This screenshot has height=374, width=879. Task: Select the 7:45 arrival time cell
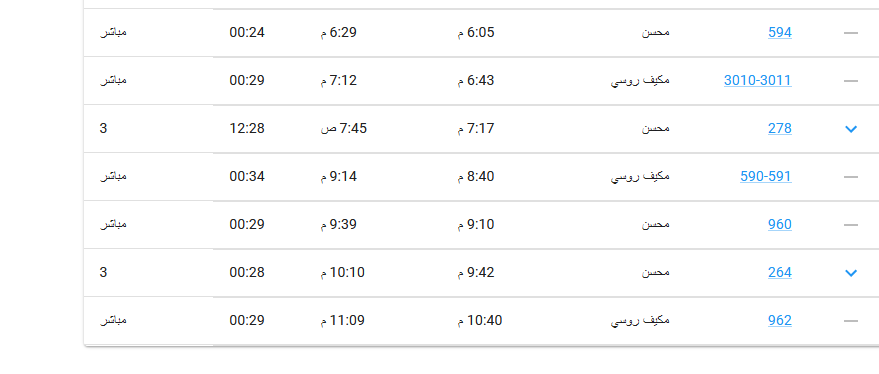344,128
